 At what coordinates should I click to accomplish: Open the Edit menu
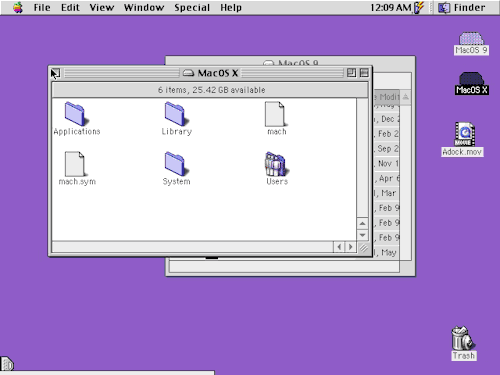pyautogui.click(x=70, y=7)
